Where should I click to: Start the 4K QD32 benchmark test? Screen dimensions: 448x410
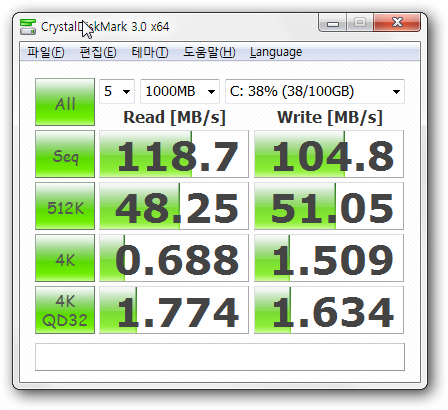tap(65, 310)
